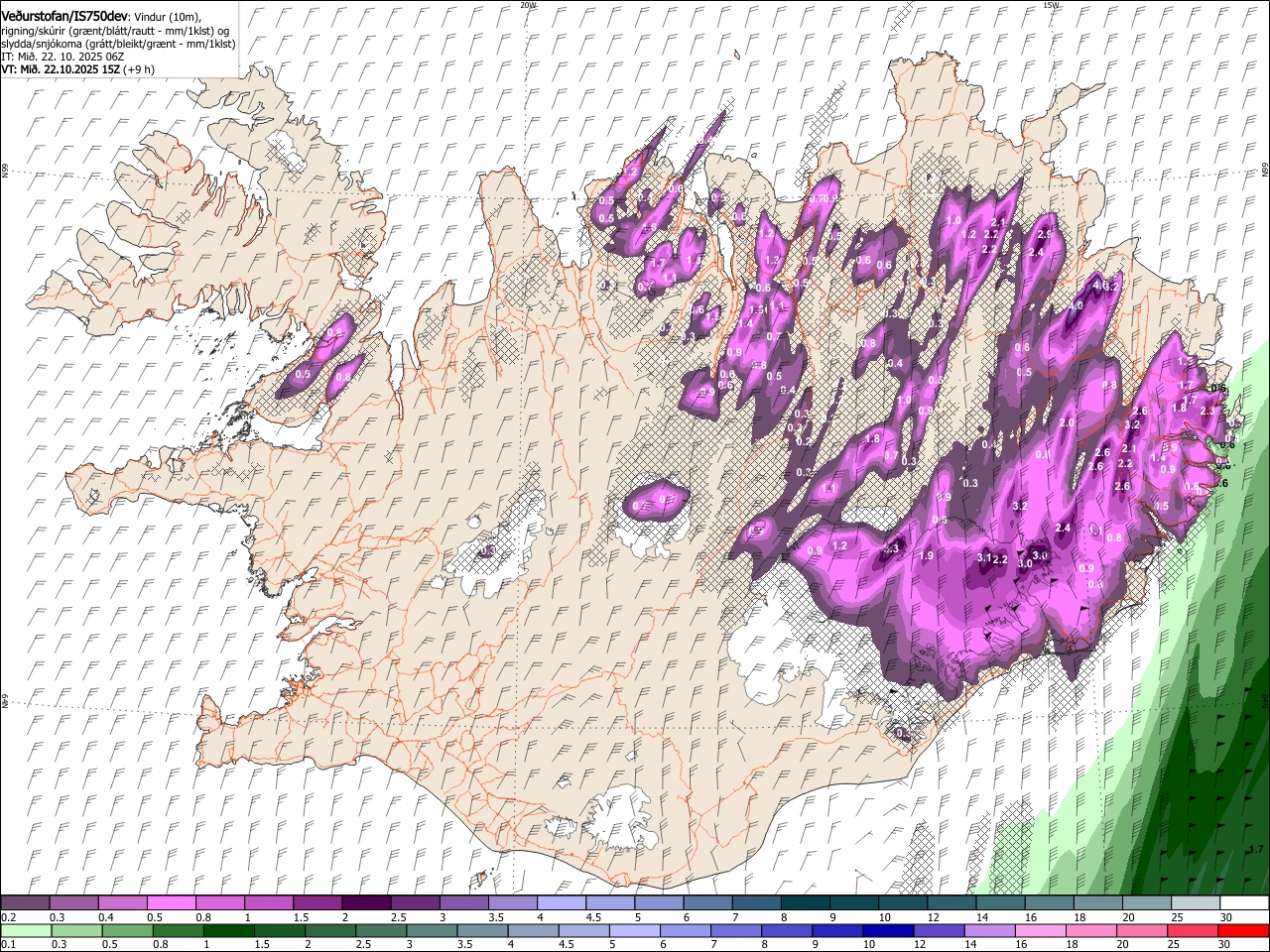Click the slydda/snjókoma legend description line
1270x952 pixels.
118,44
